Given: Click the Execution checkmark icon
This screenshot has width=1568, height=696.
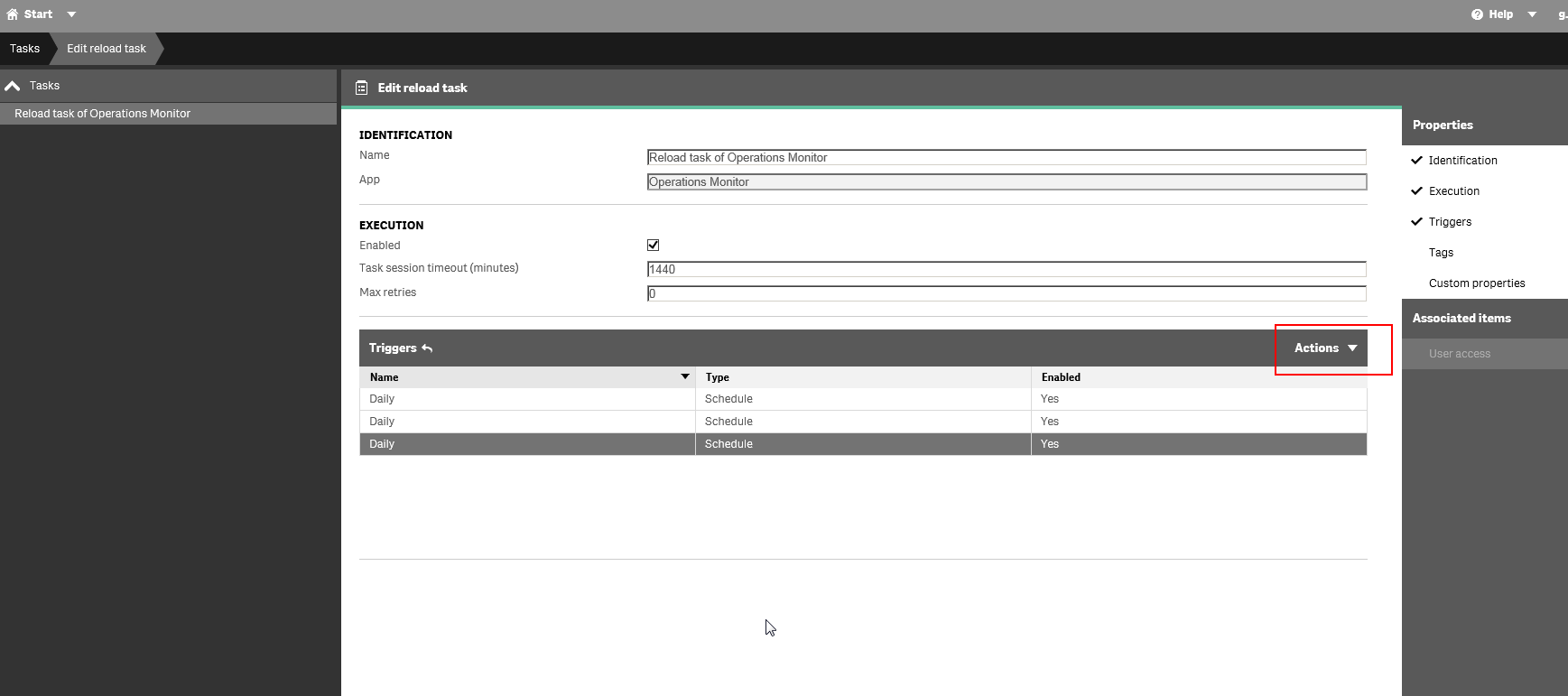Looking at the screenshot, I should pos(1416,190).
